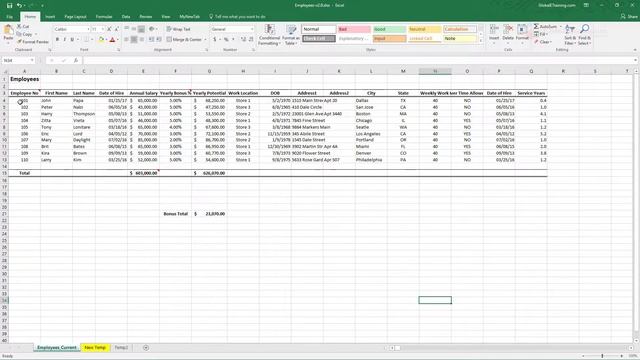The width and height of the screenshot is (640, 360).
Task: Toggle Italic formatting
Action: tap(64, 40)
